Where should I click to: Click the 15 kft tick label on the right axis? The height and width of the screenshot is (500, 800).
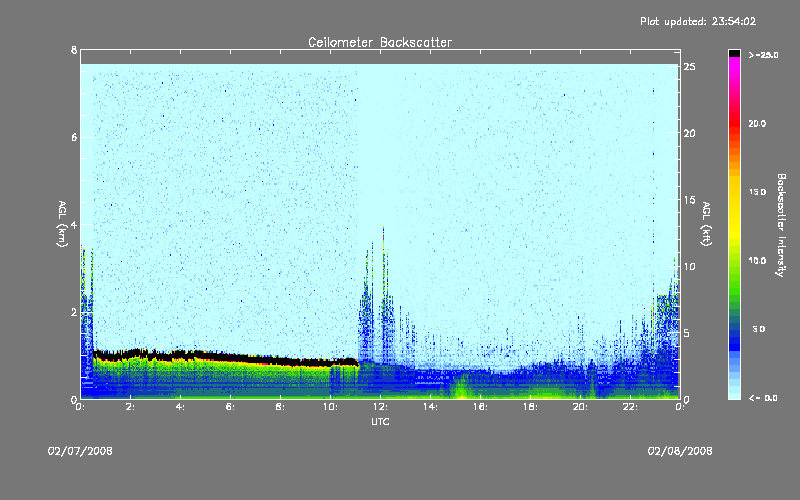coord(689,200)
